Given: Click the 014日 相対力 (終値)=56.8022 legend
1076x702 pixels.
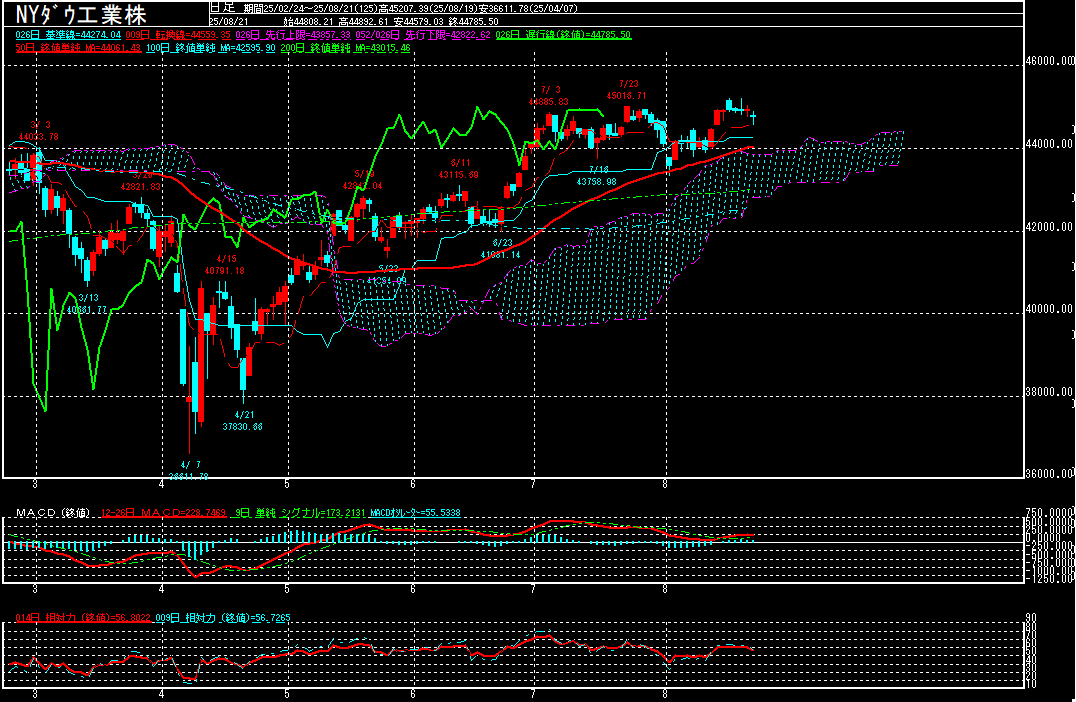Looking at the screenshot, I should point(83,618).
